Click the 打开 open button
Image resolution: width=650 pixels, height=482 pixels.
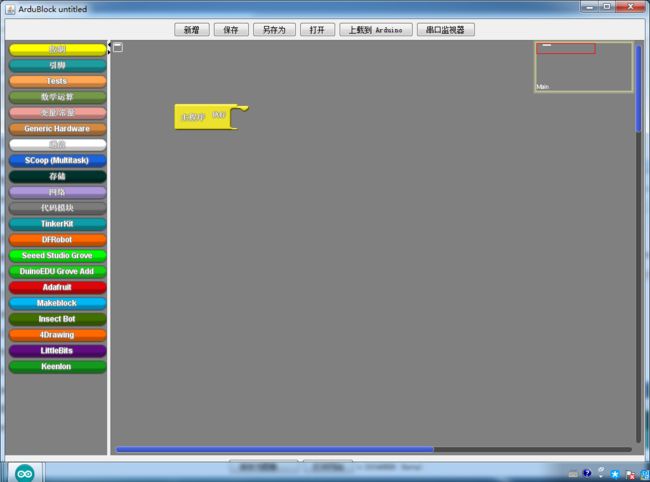317,30
